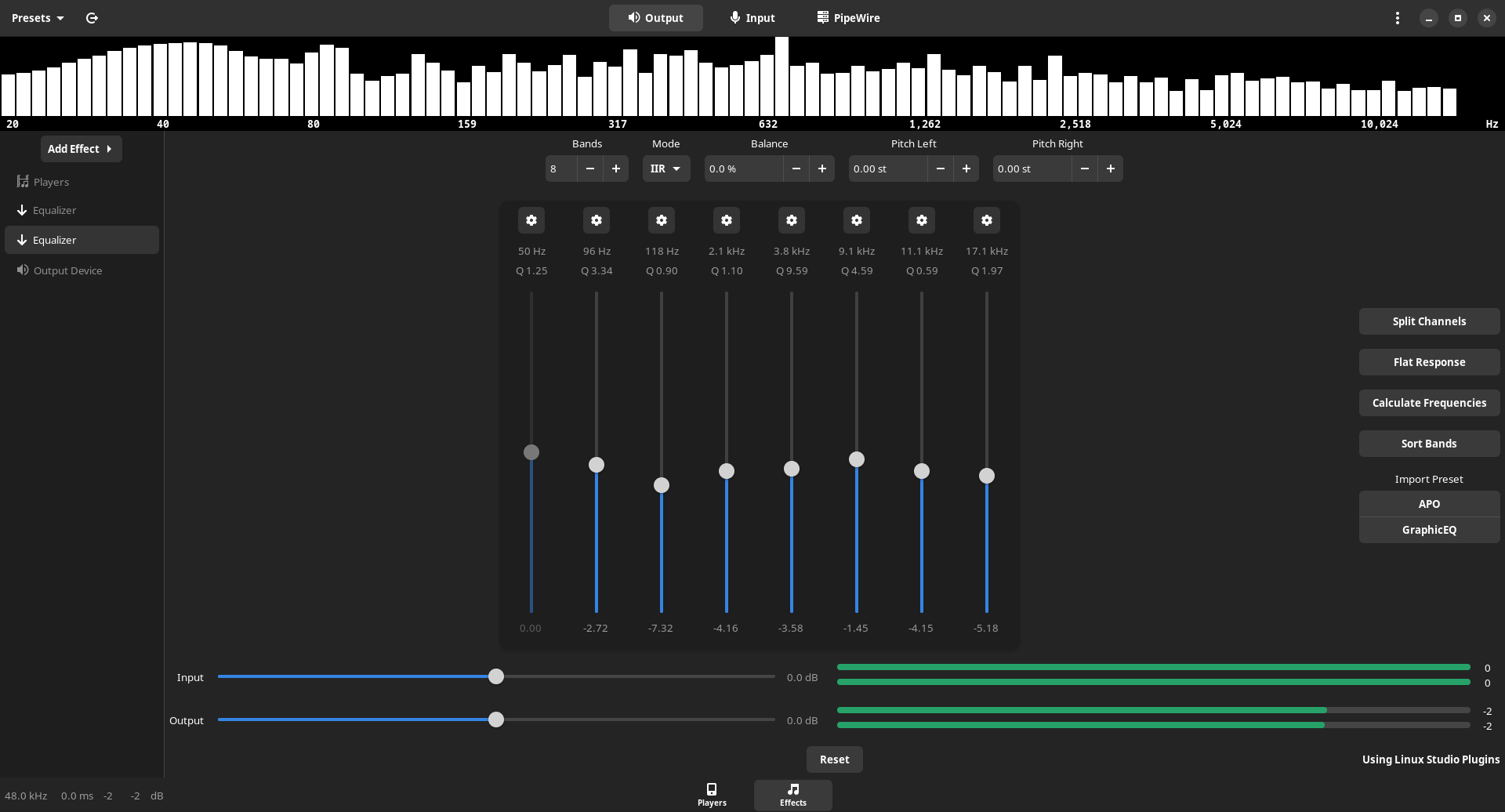Open the three-dot main menu
This screenshot has width=1505, height=812.
click(1397, 18)
